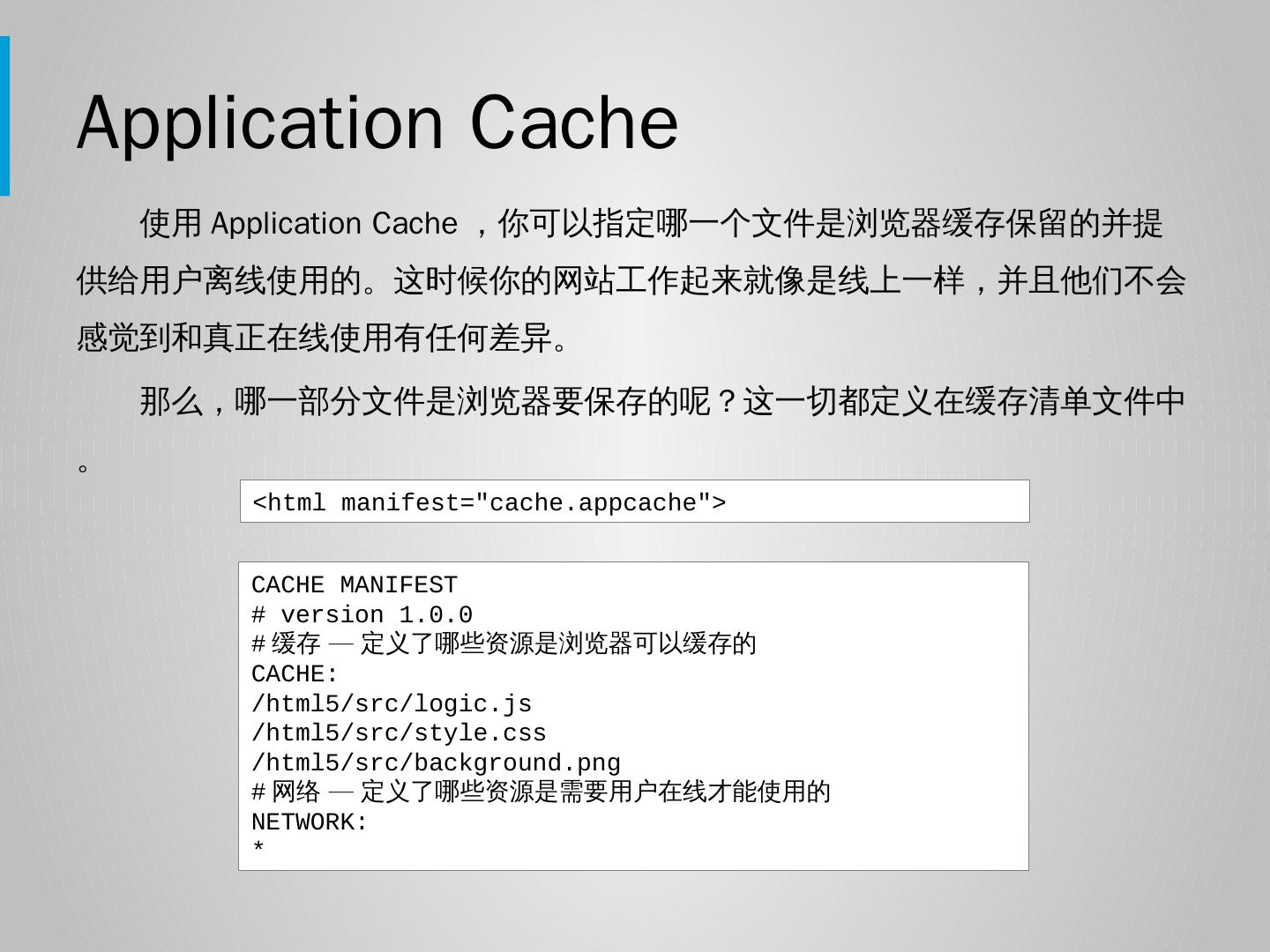Screen dimensions: 1270x952
Task: Click the 'CACHE:' section header line
Action: (295, 674)
